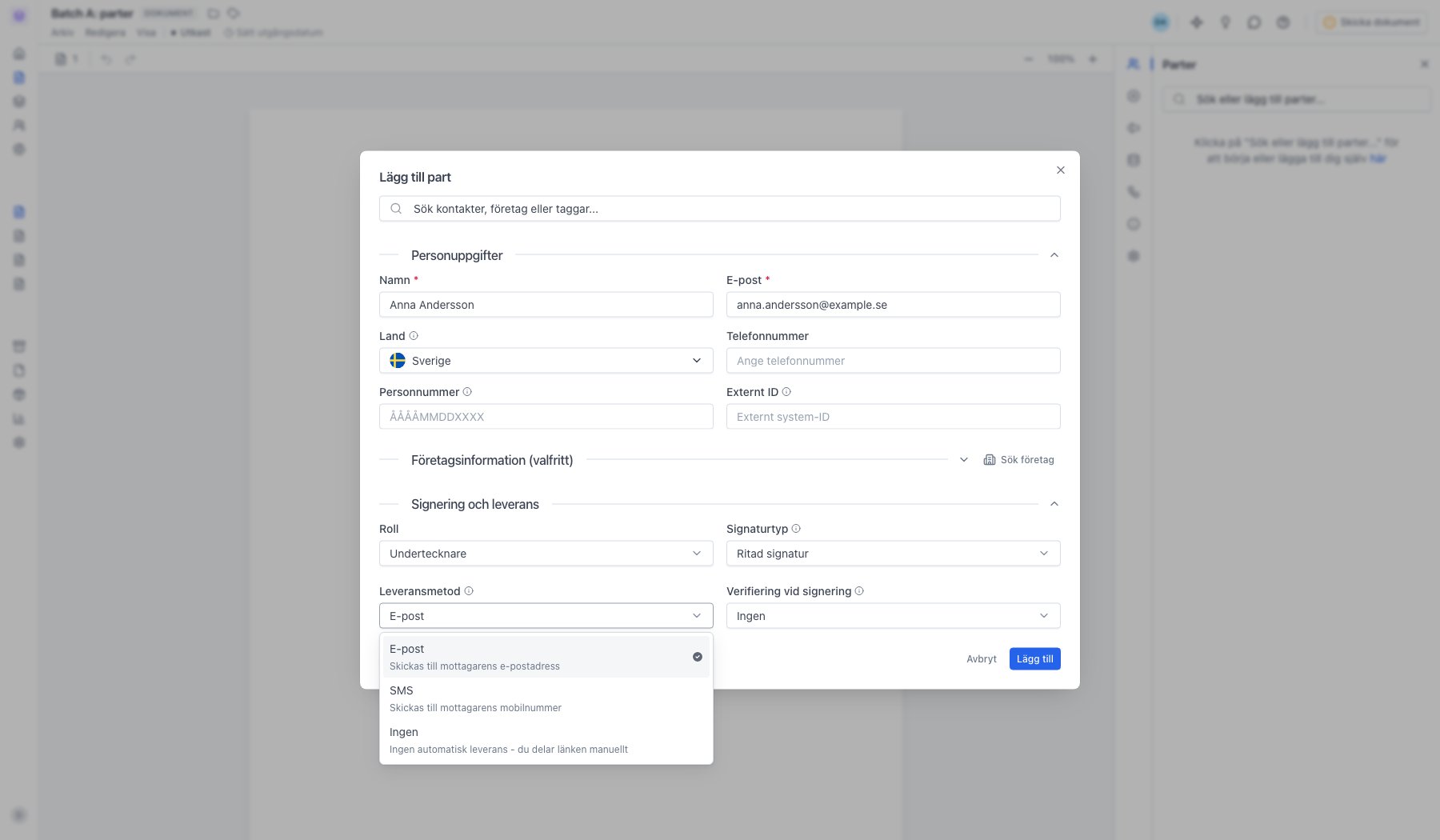Click the Personnummer input field
Image resolution: width=1440 pixels, height=840 pixels.
[x=546, y=417]
